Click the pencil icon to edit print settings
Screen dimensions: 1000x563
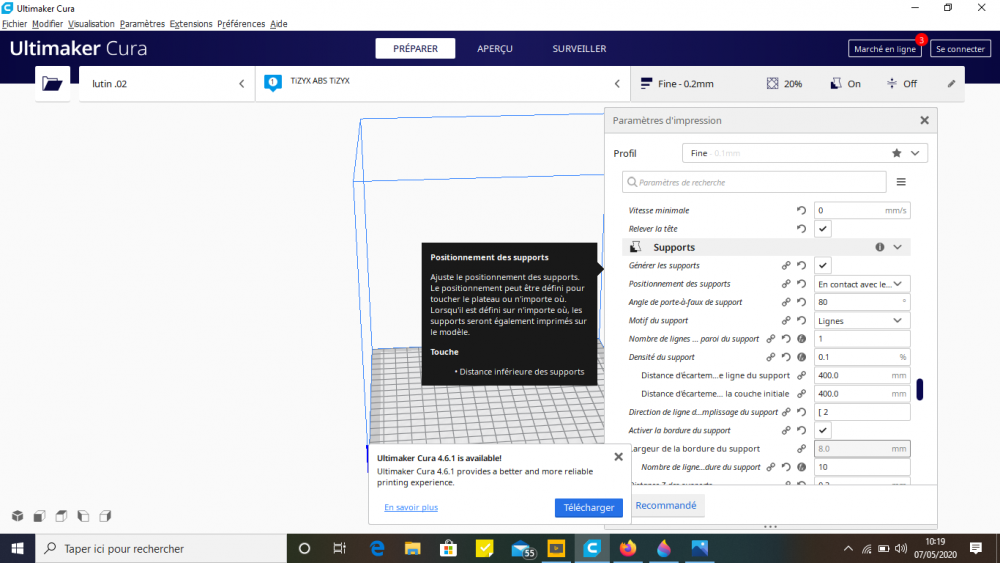tap(951, 84)
